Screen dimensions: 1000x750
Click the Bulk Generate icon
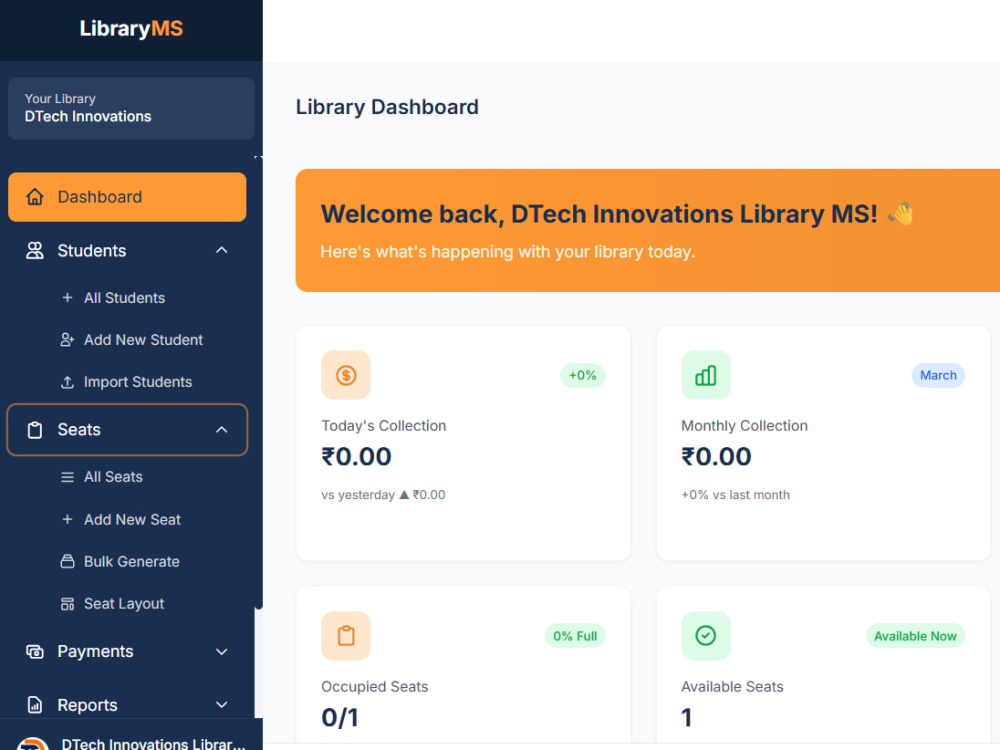tap(67, 562)
